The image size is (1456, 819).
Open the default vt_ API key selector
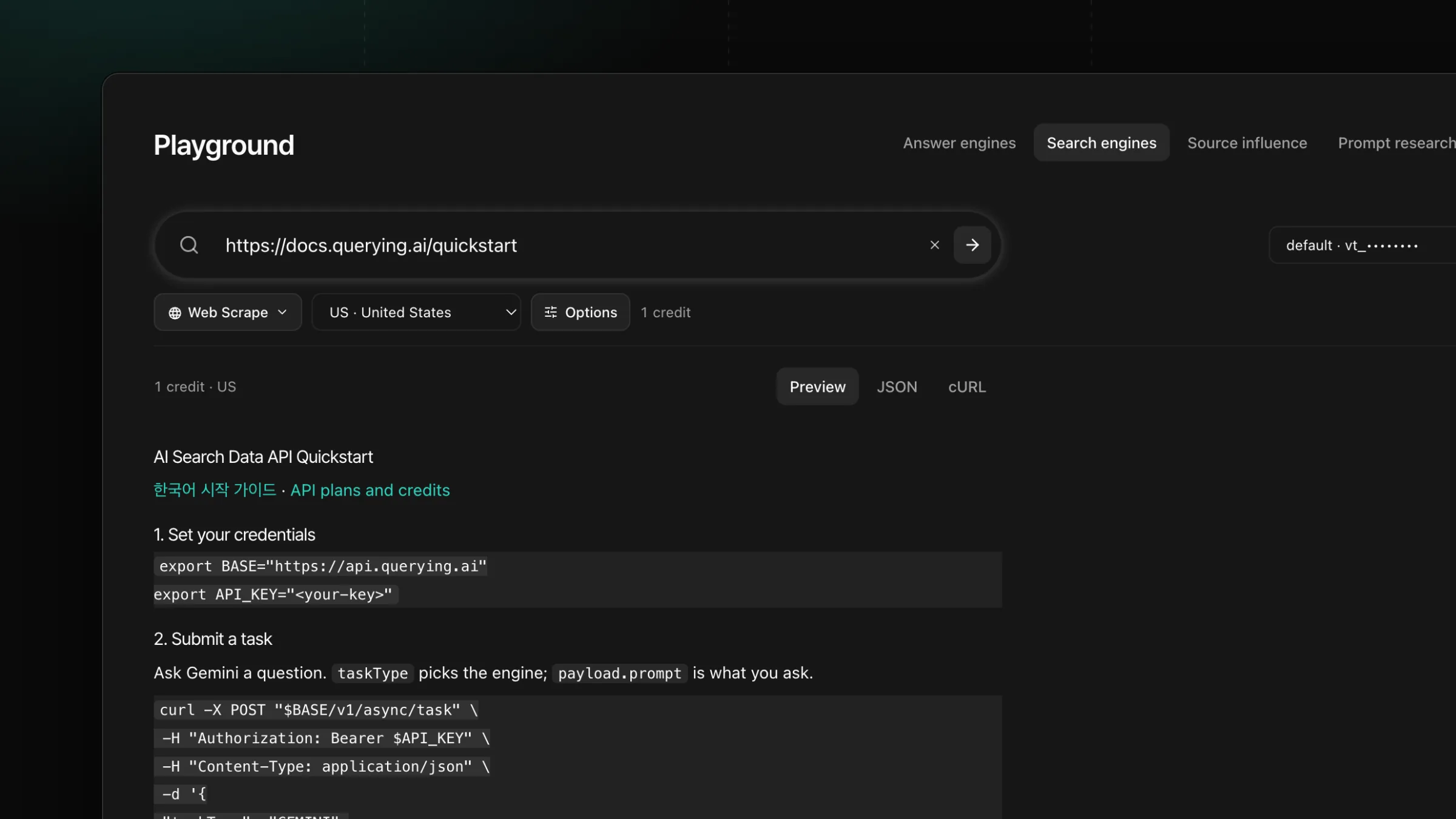tap(1362, 245)
